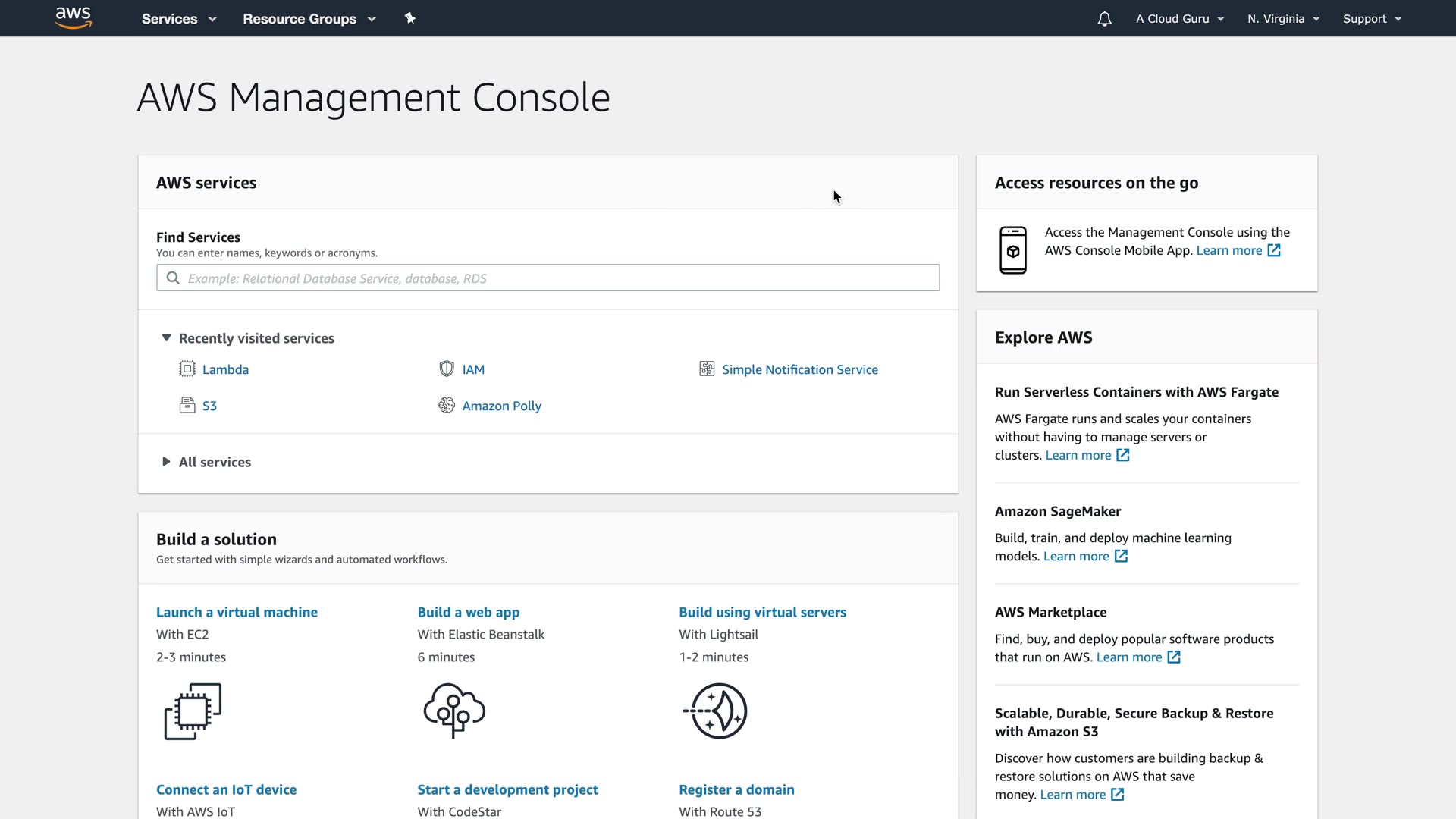1456x819 pixels.
Task: Click the AWS logo home icon
Action: tap(74, 18)
